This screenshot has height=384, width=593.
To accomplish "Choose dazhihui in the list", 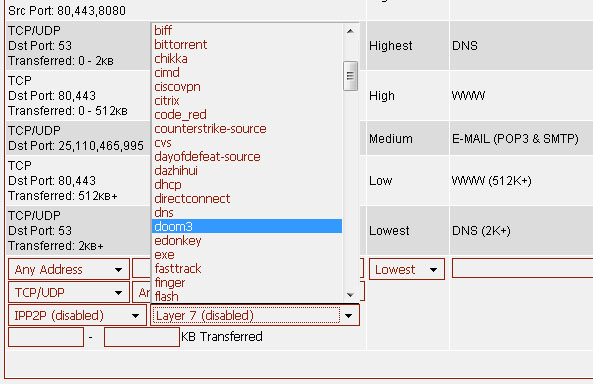I will point(247,171).
